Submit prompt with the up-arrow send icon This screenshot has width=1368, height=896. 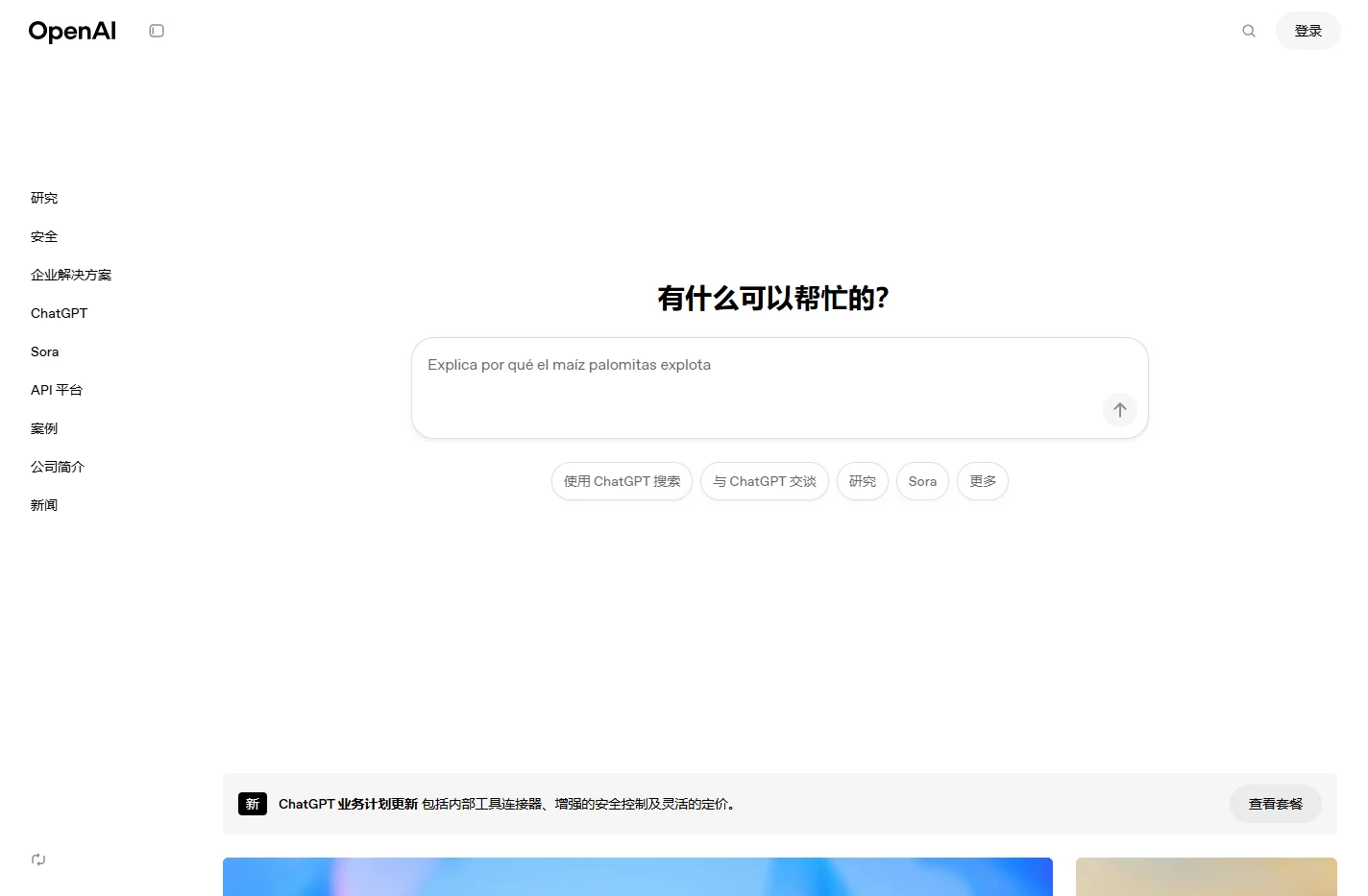pyautogui.click(x=1120, y=410)
